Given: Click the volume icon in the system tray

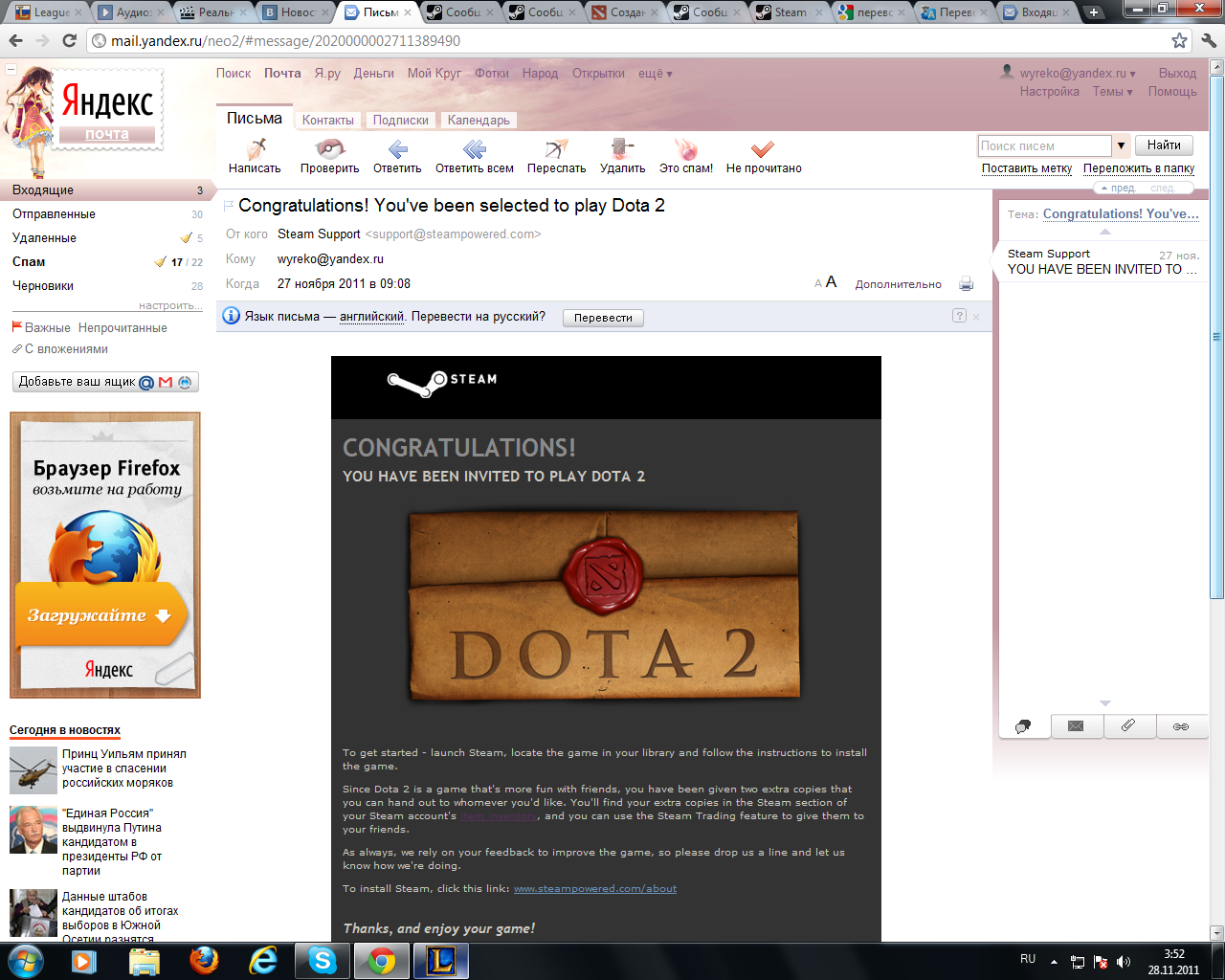Looking at the screenshot, I should point(1124,962).
